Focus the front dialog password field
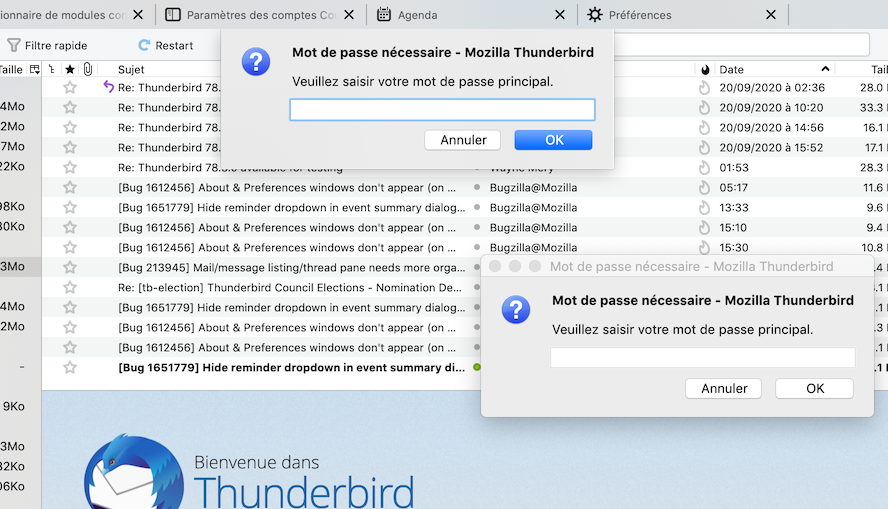The height and width of the screenshot is (509, 888). coord(442,109)
